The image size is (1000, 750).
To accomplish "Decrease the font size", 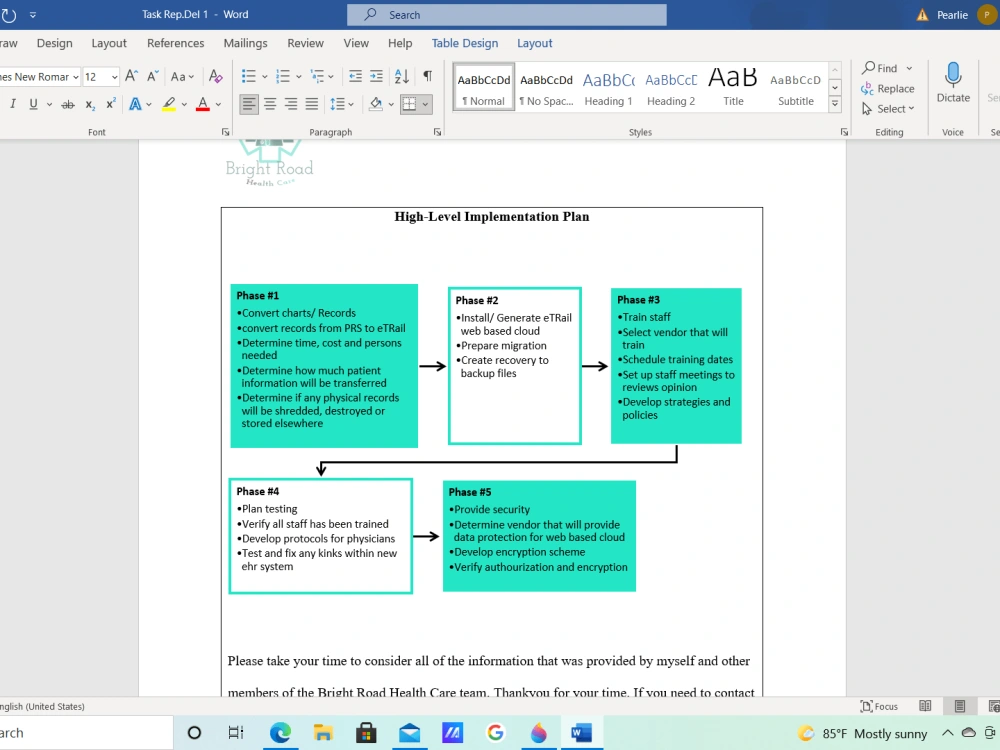I will click(152, 77).
